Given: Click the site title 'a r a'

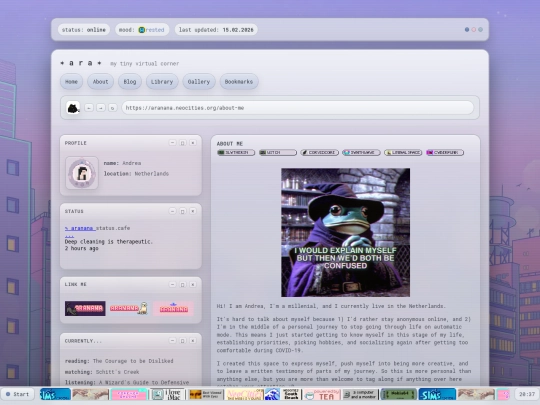Looking at the screenshot, I should [x=81, y=63].
